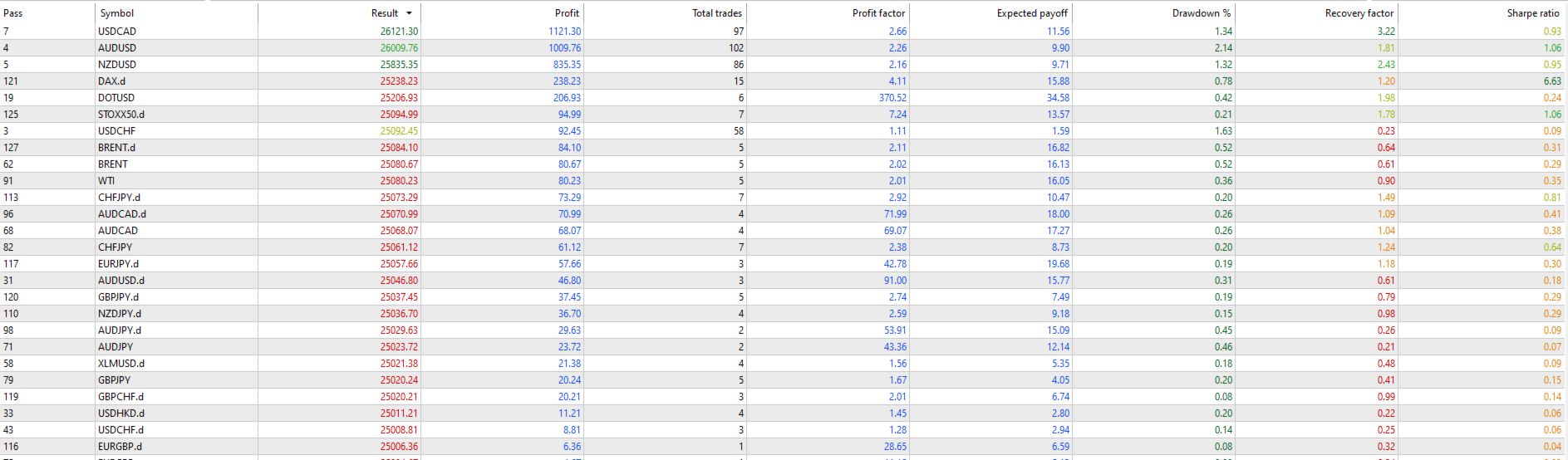Sort by the Symbol column header
Screen dimensions: 1568x460
tap(117, 13)
